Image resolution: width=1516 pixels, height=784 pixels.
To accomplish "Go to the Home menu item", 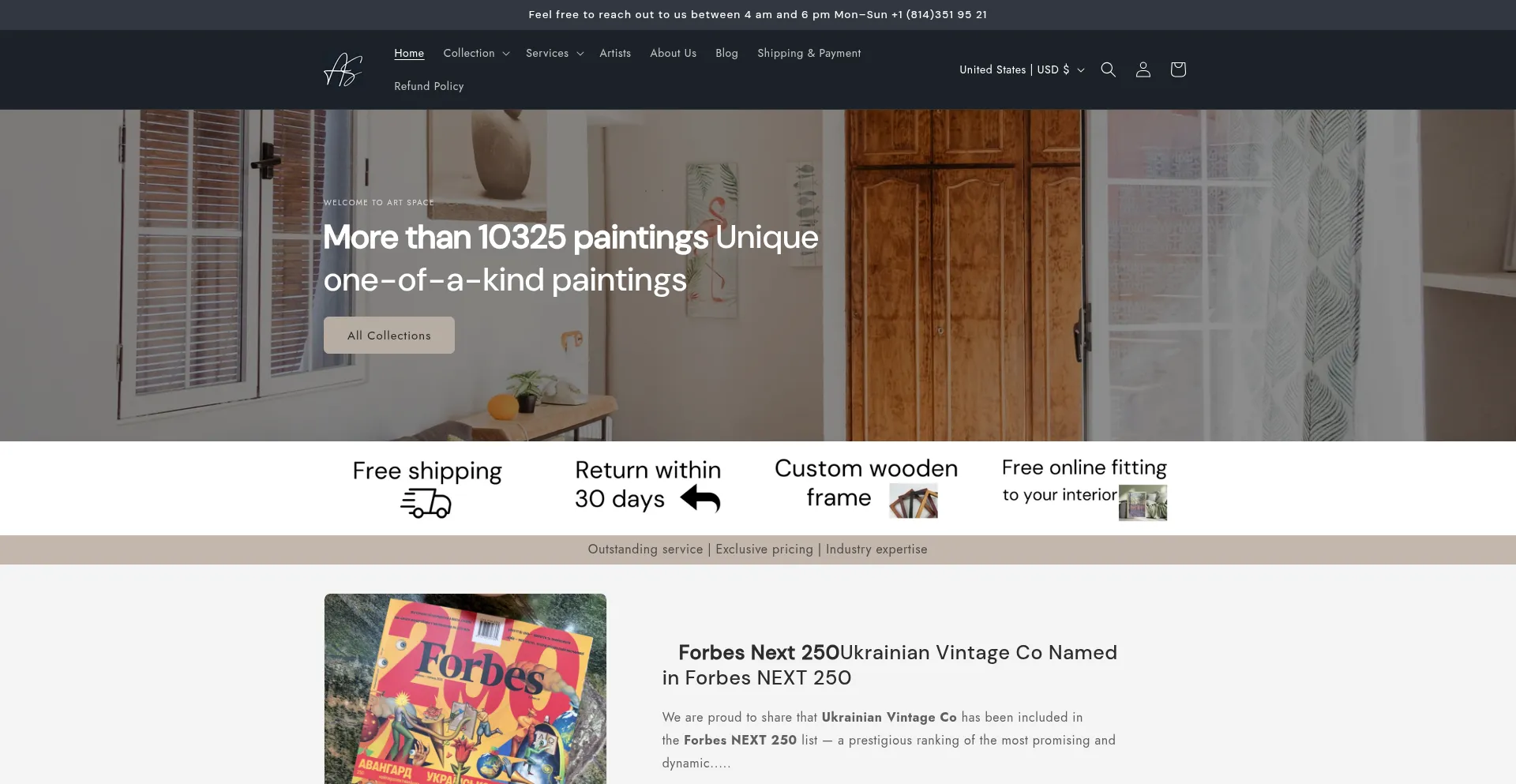I will tap(409, 53).
